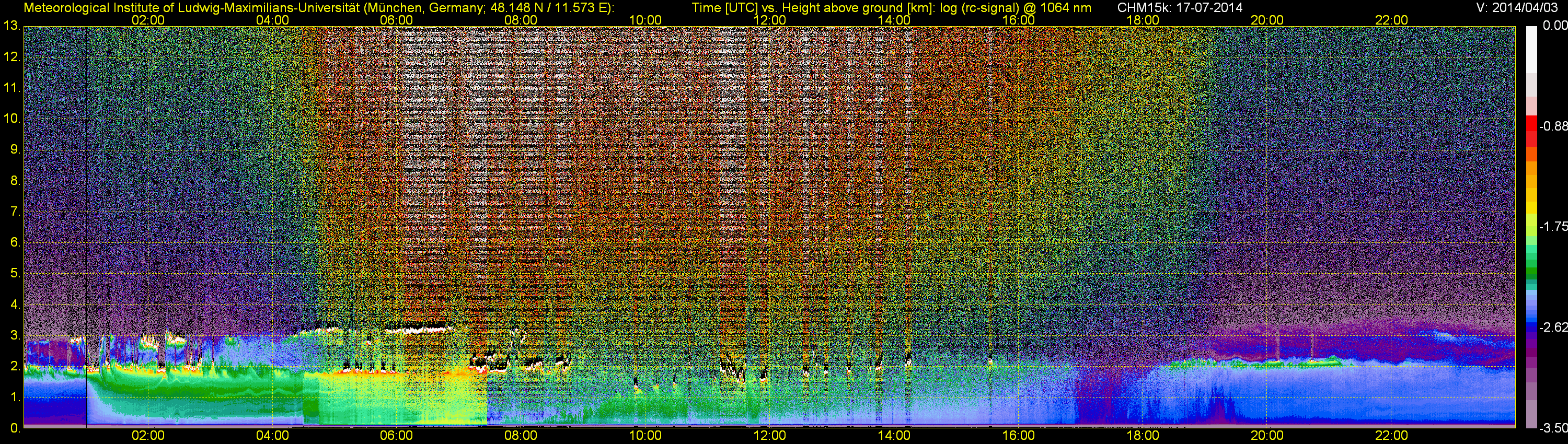Click the 5 km height axis label
The height and width of the screenshot is (444, 1568).
(x=15, y=274)
